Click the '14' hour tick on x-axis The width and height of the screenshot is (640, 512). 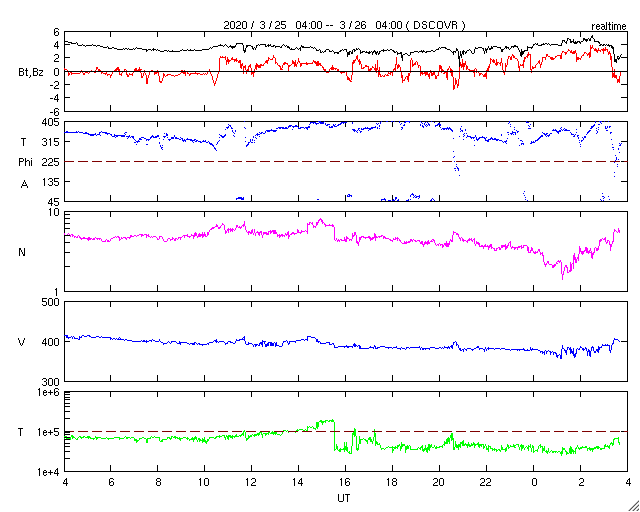coord(298,482)
